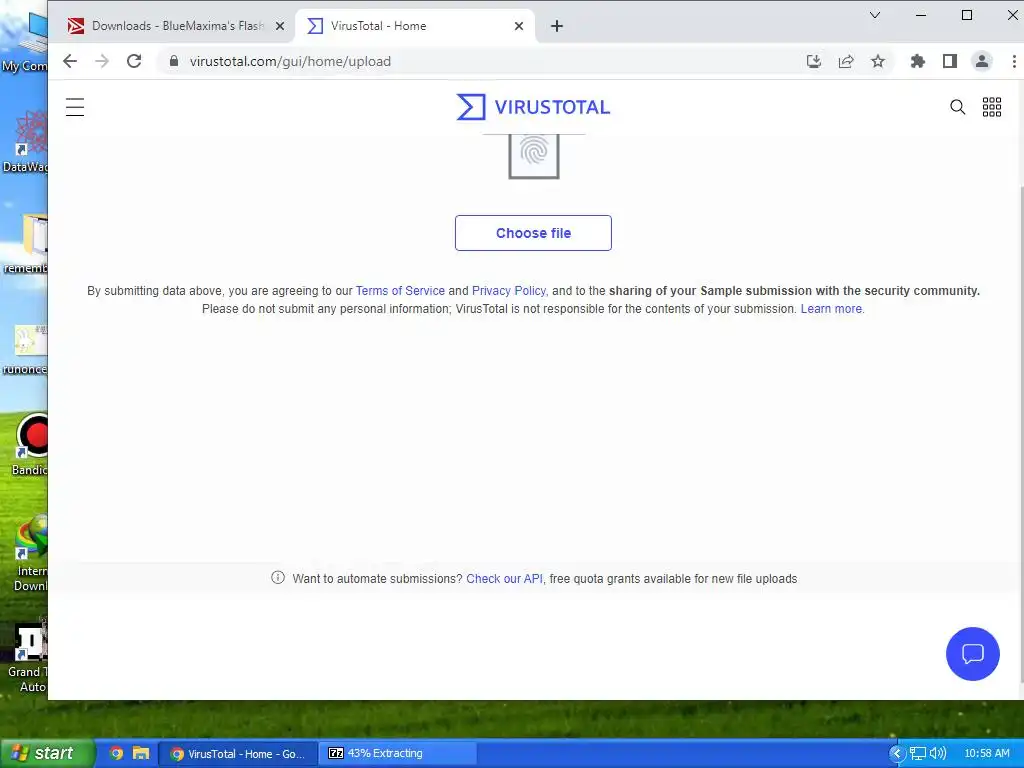Switch to VirusTotal Chrome taskbar button
Screen dimensions: 1024x768
[238, 754]
